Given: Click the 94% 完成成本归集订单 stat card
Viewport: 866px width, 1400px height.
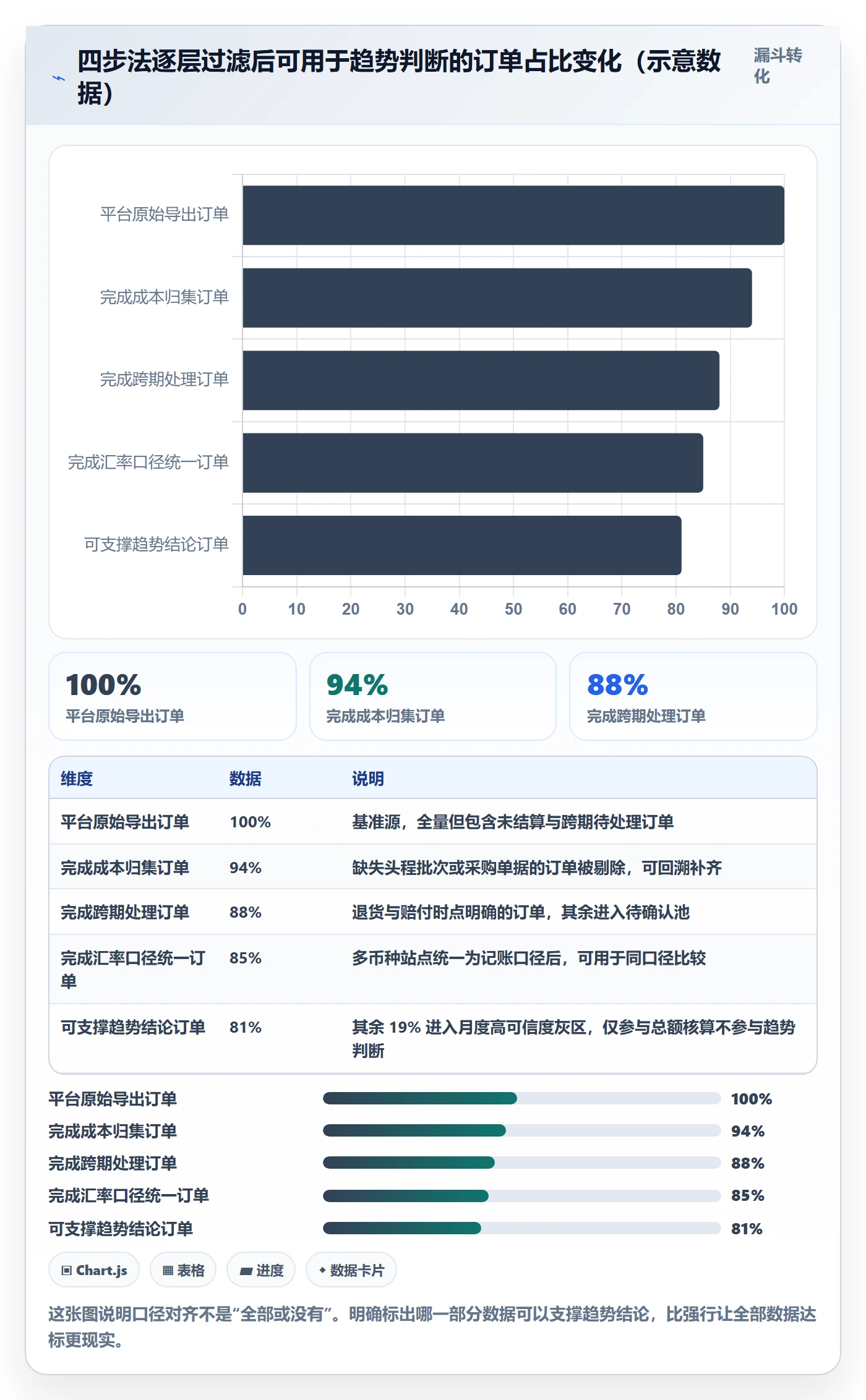Looking at the screenshot, I should tap(433, 696).
